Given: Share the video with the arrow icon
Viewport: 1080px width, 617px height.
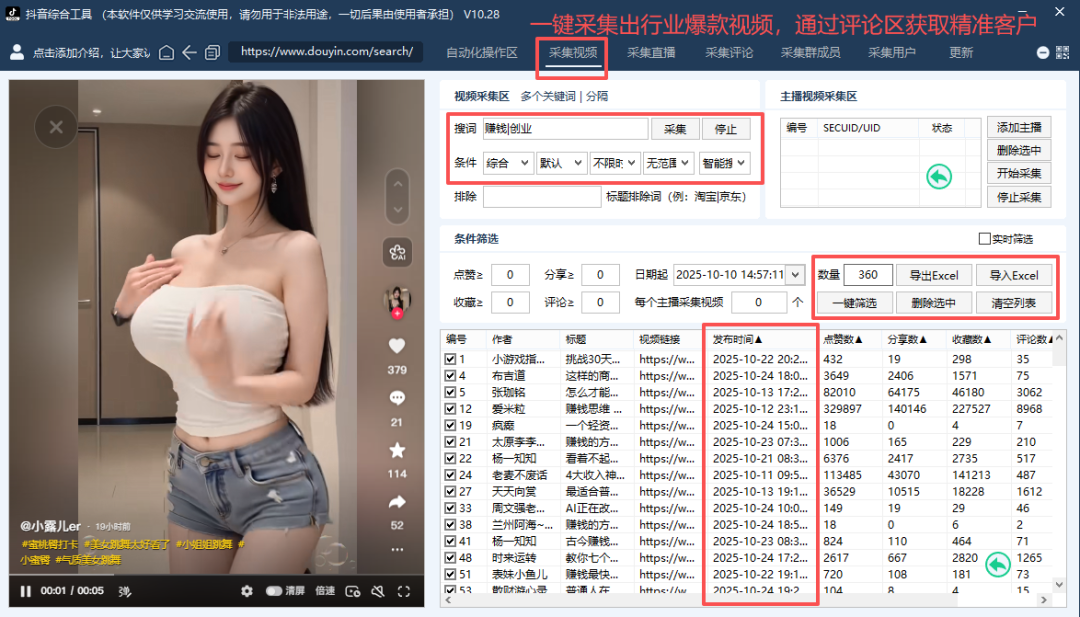Looking at the screenshot, I should tap(397, 502).
